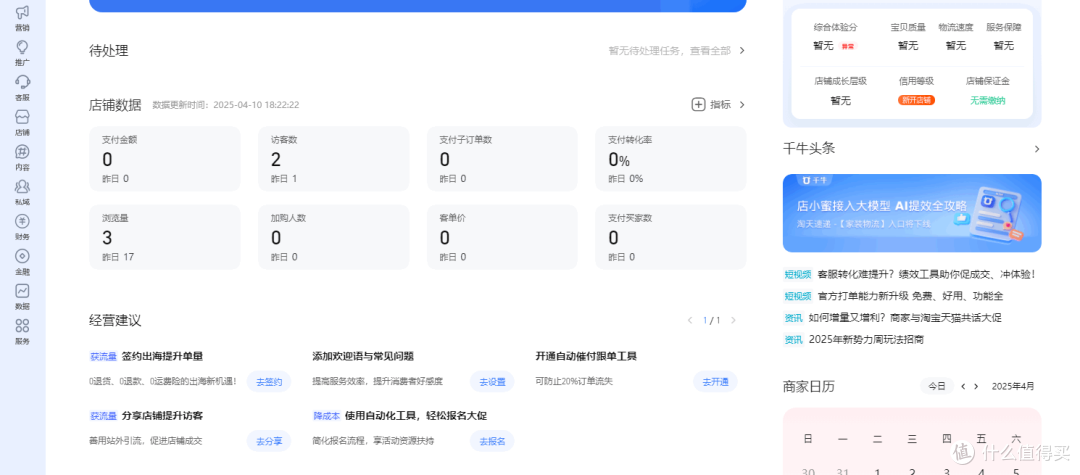Open 暂无待处理任务，查看全部 link
The height and width of the screenshot is (475, 1080).
(669, 50)
